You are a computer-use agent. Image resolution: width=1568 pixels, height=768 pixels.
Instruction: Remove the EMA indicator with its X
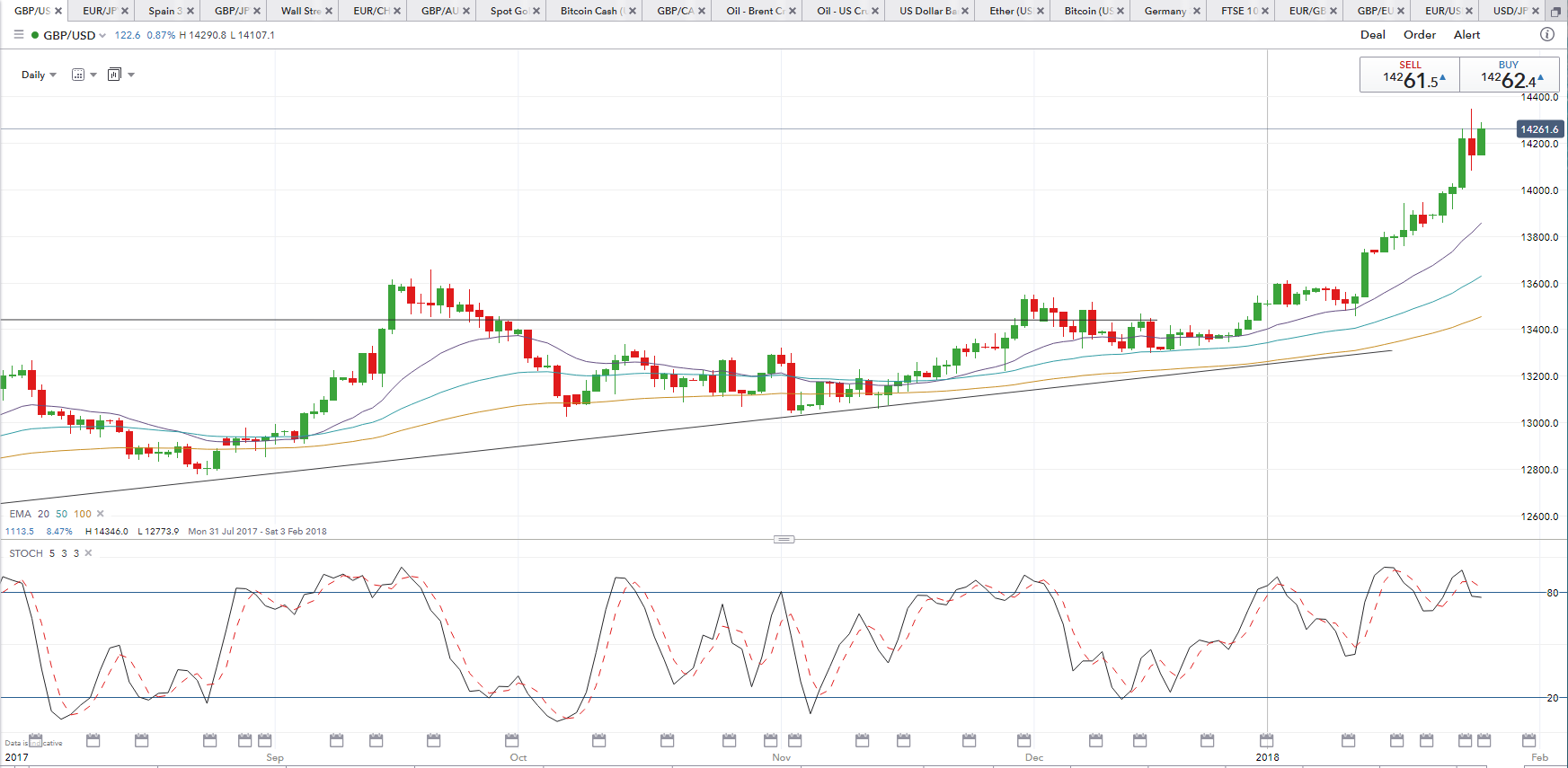click(100, 514)
